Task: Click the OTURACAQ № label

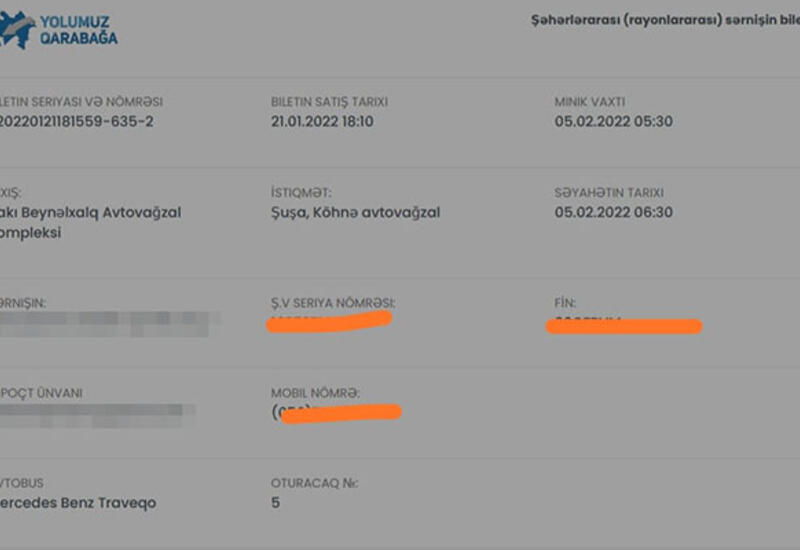Action: [x=314, y=483]
